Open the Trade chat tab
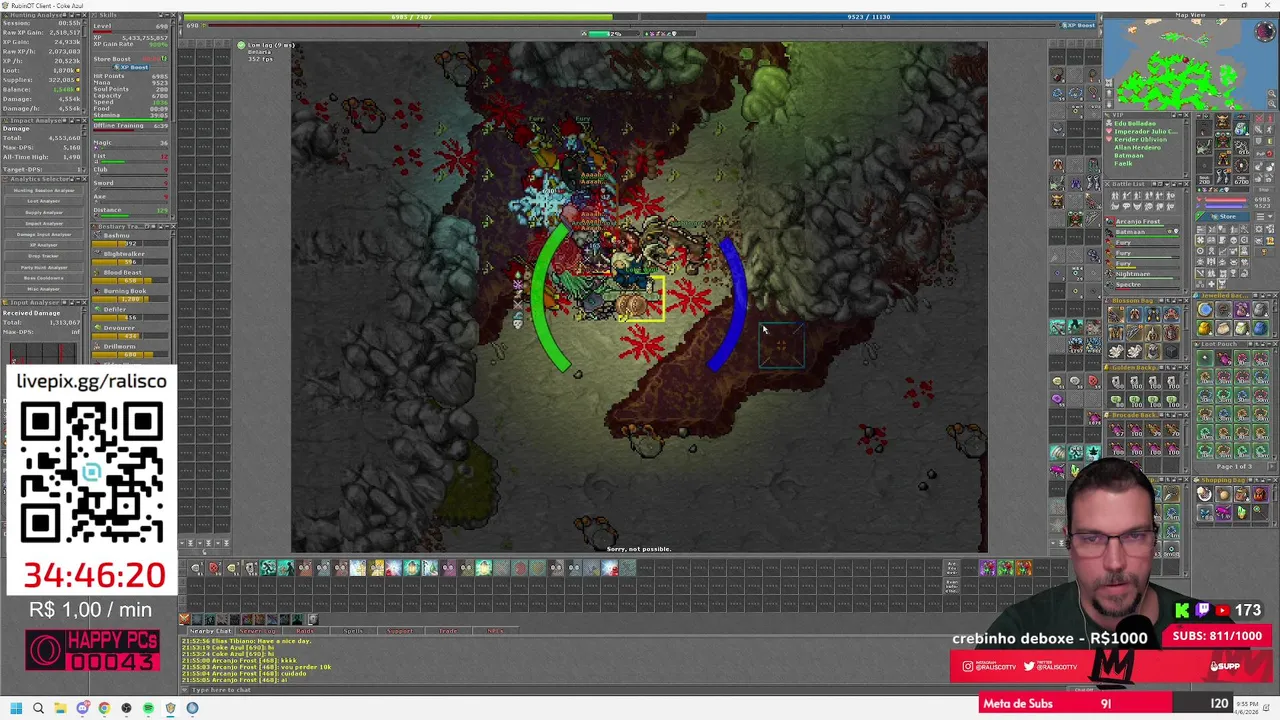Screen dimensions: 1280x720 pos(447,631)
